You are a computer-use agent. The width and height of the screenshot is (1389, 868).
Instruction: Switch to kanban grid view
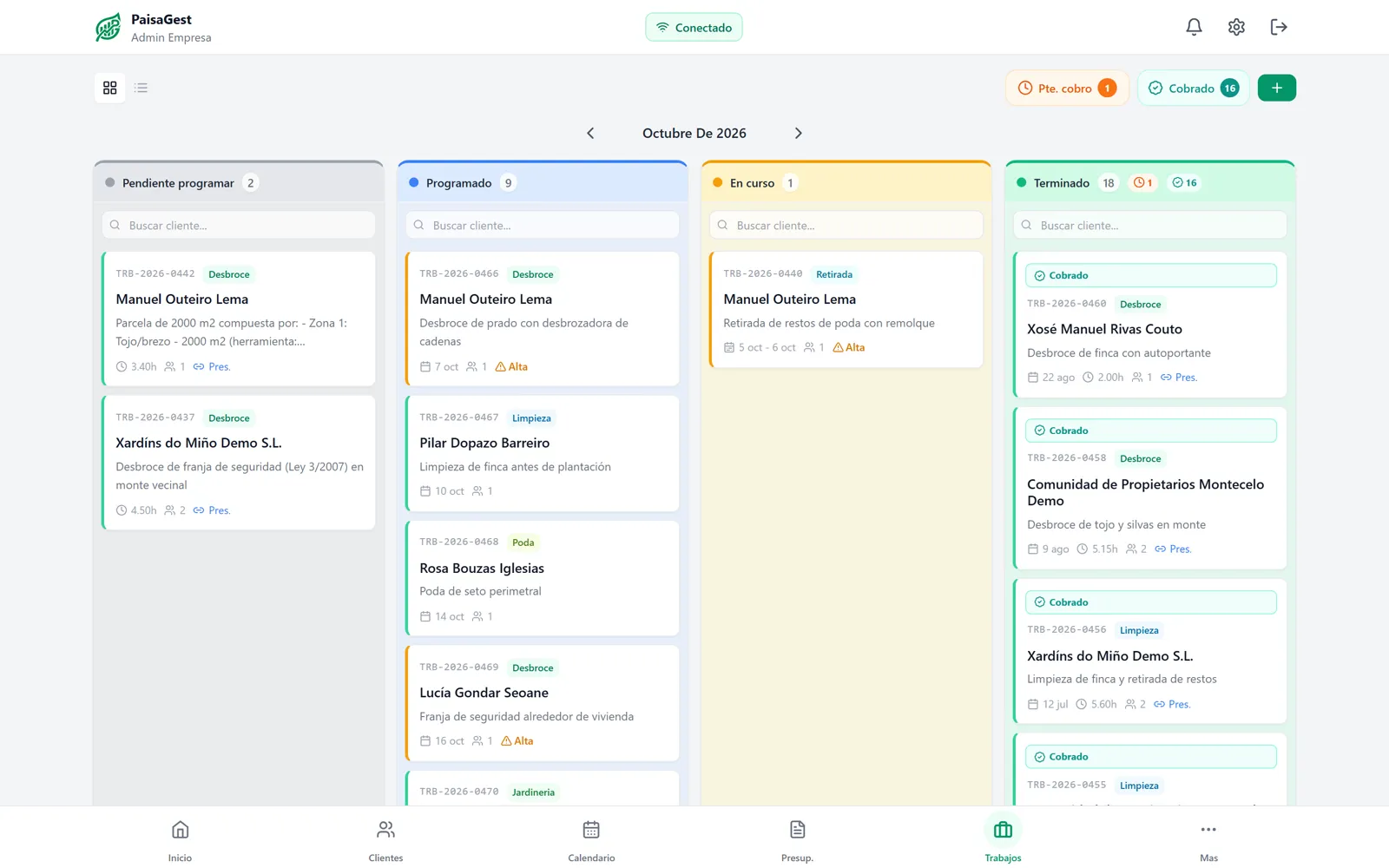[109, 88]
